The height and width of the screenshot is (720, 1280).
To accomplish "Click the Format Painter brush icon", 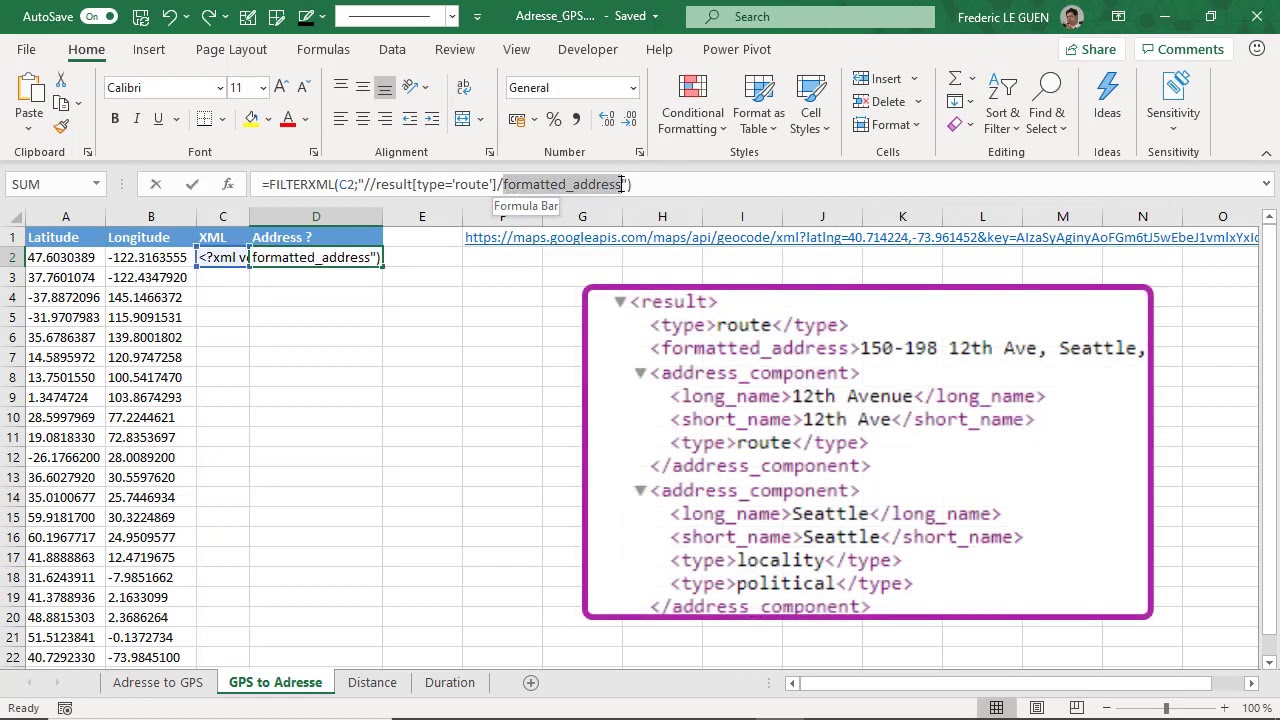I will tap(61, 127).
